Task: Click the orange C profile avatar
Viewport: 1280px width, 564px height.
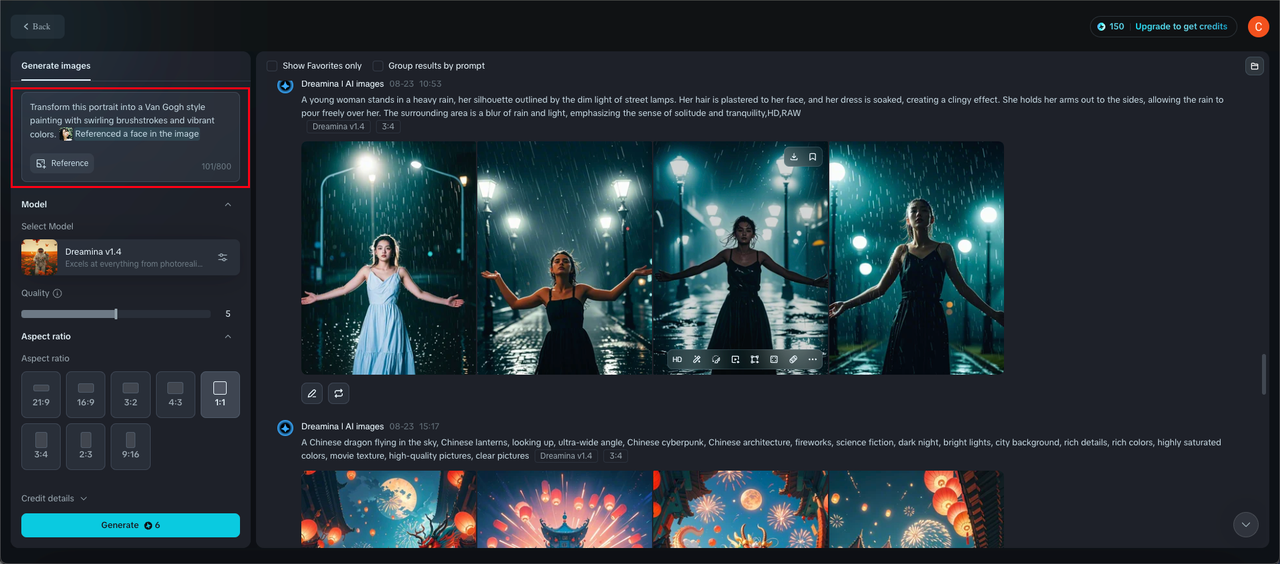Action: 1258,27
